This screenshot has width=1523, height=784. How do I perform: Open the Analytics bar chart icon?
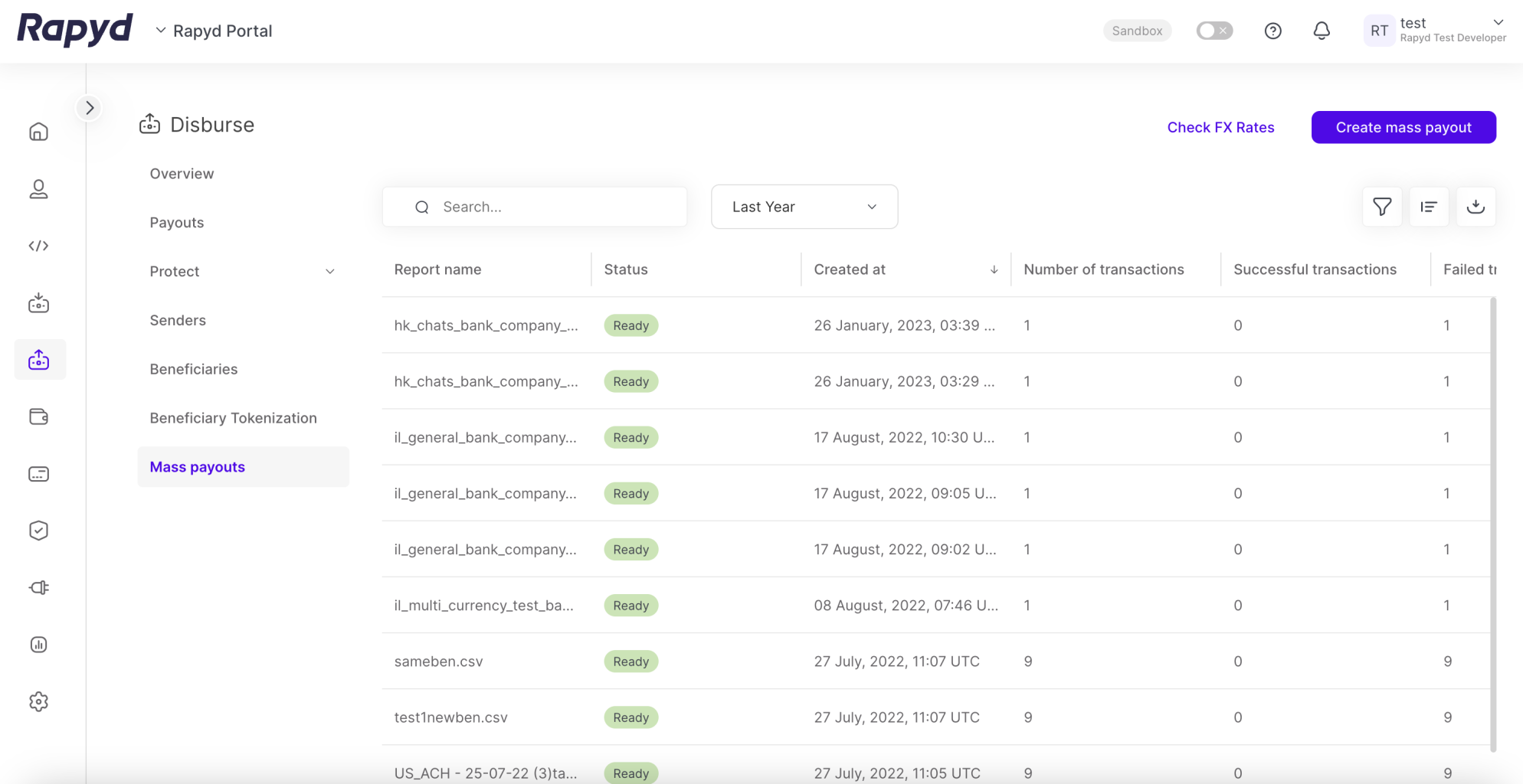pyautogui.click(x=38, y=644)
